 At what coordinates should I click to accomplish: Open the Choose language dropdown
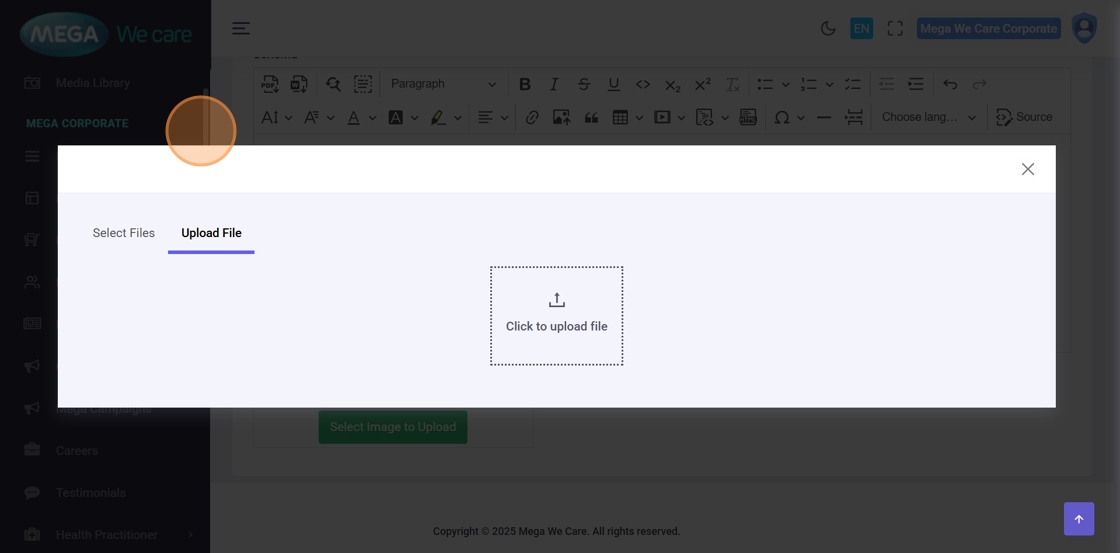coord(928,117)
